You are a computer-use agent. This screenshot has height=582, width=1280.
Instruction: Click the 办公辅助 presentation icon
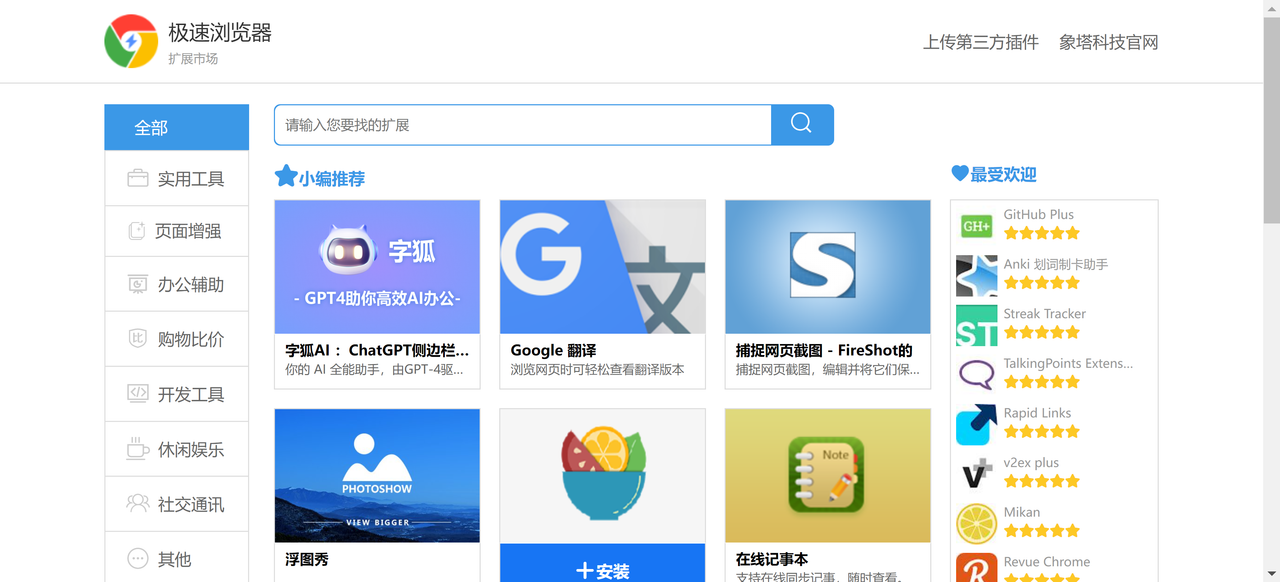[138, 284]
